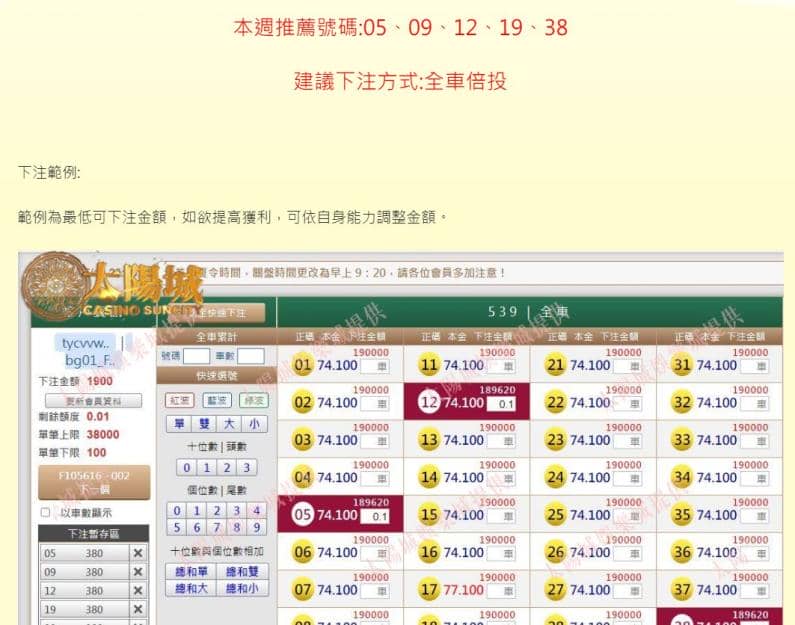Click the yellow ball number 04
Image resolution: width=795 pixels, height=625 pixels.
(303, 477)
